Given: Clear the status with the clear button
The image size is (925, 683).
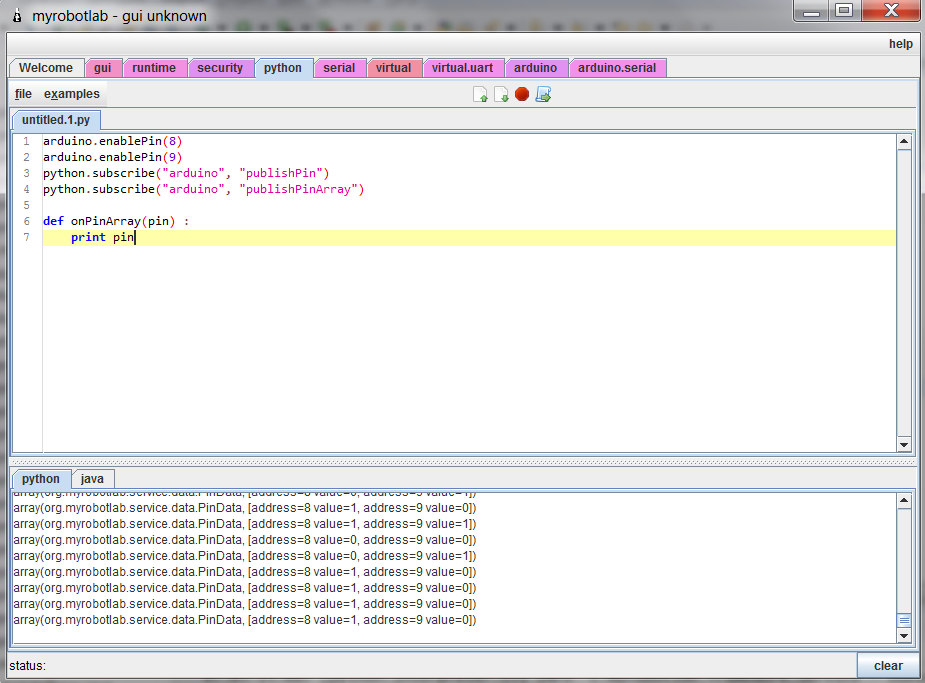Looking at the screenshot, I should pyautogui.click(x=888, y=666).
